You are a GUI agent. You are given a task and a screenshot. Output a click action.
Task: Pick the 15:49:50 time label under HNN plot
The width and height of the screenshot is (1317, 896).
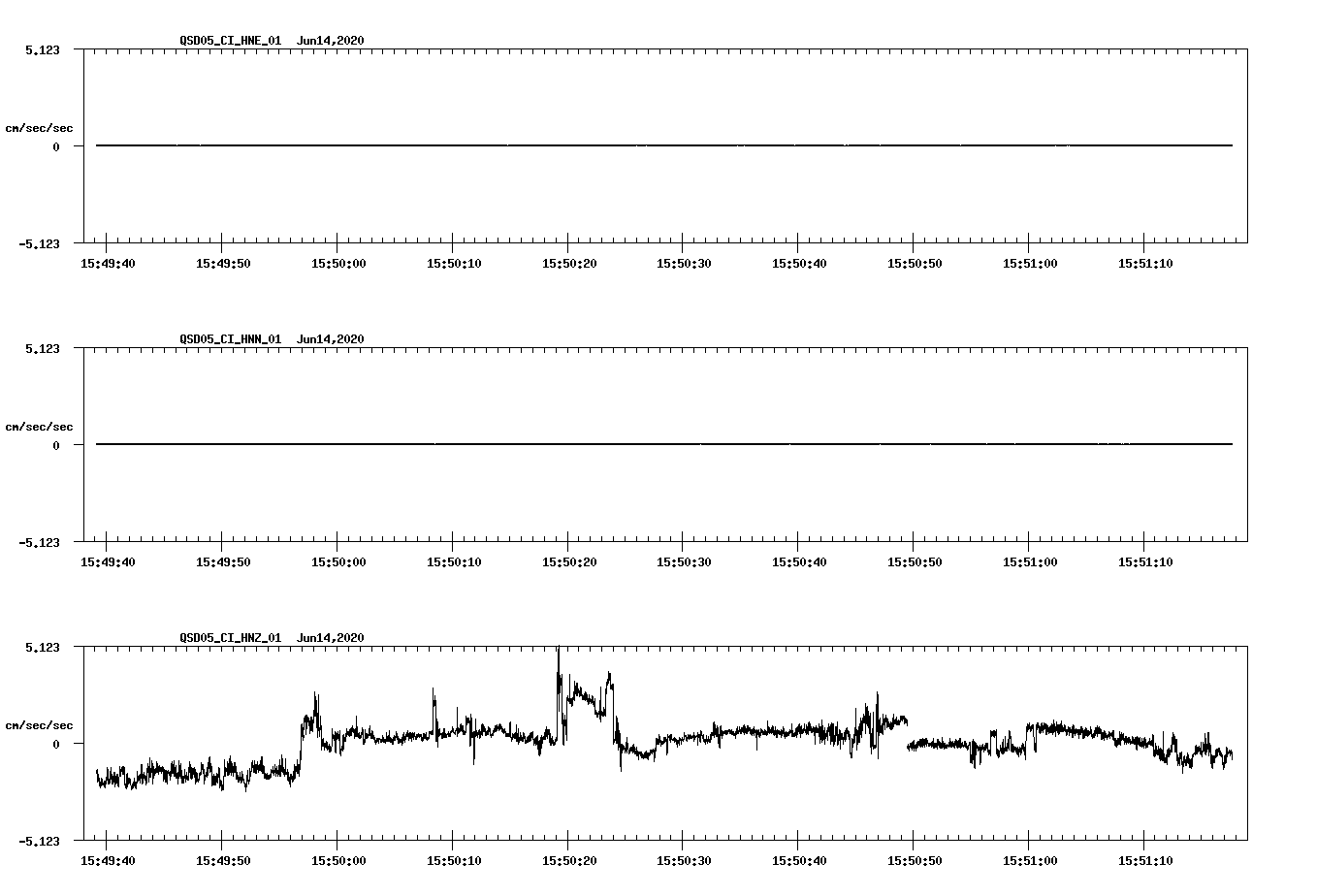point(223,561)
